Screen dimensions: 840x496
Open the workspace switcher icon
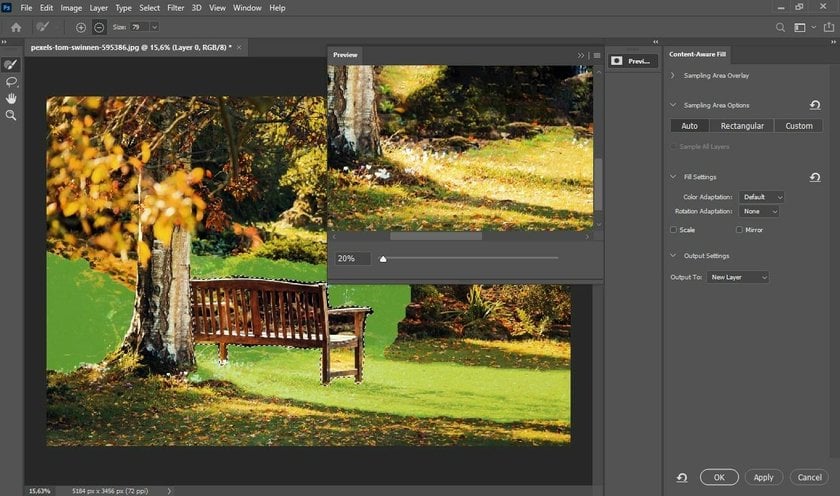point(800,27)
